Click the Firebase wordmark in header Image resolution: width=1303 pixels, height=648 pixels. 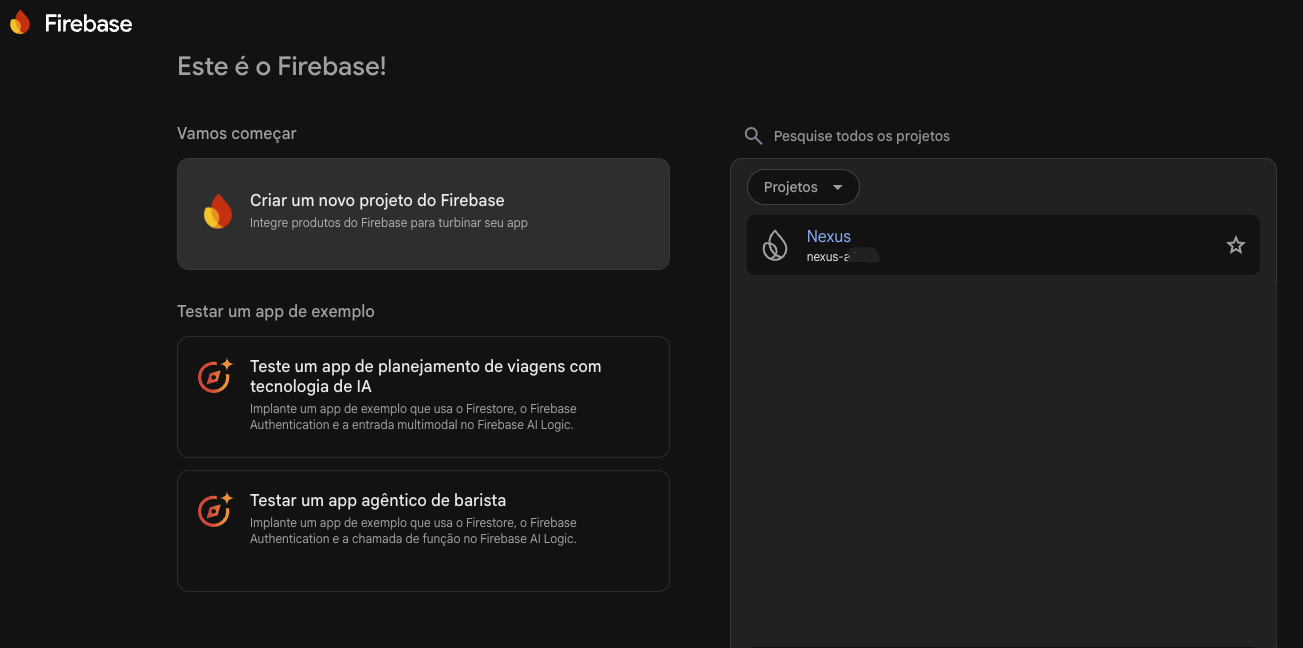click(88, 24)
